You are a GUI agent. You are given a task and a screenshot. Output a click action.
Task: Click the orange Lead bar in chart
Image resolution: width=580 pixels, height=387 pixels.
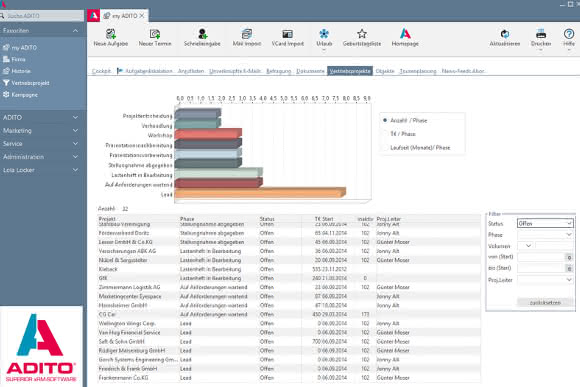pos(260,192)
